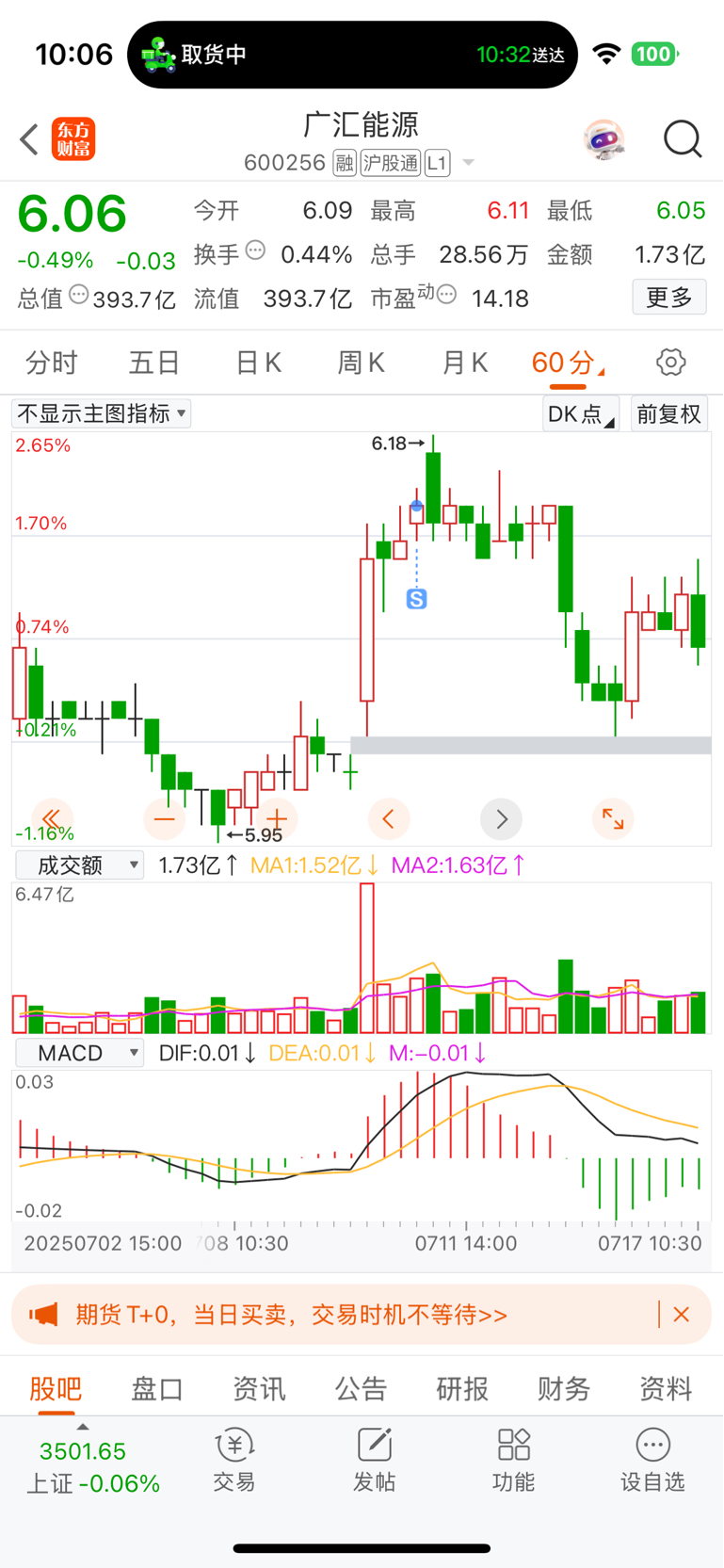
Task: Open 财务 finance tab
Action: (564, 1388)
